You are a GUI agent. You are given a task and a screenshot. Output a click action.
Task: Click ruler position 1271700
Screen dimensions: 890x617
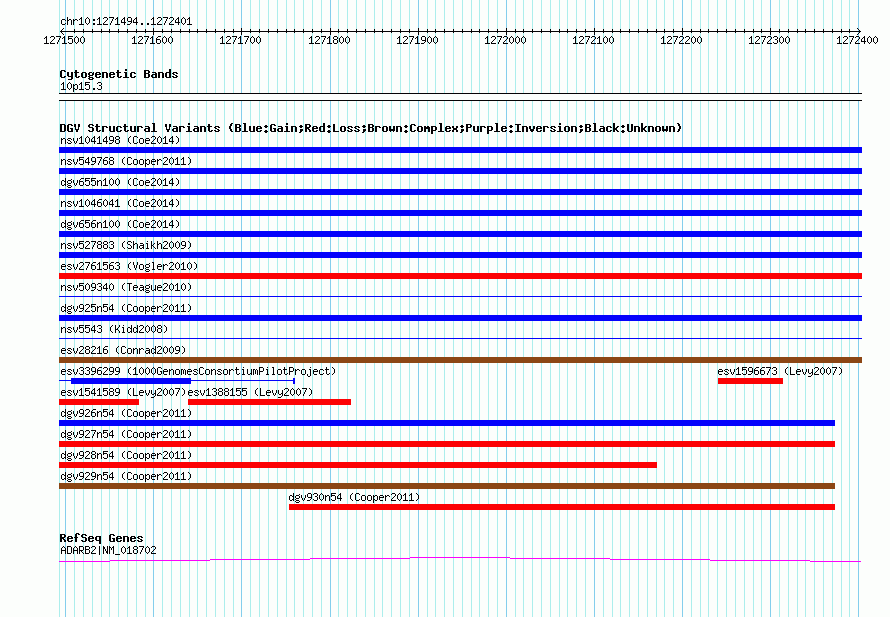click(240, 40)
